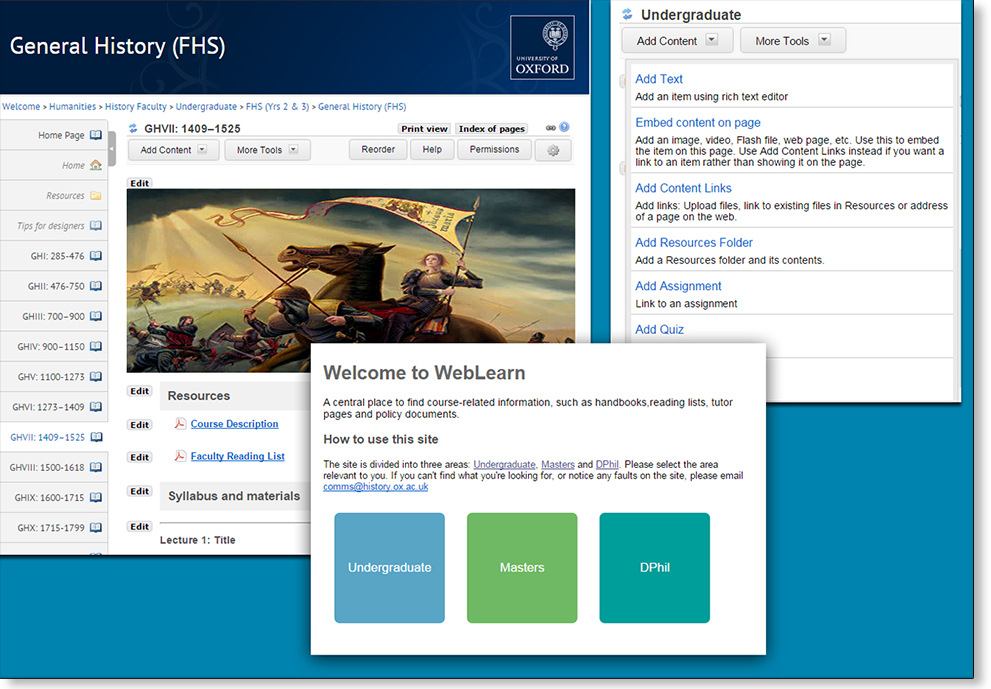Click the PDF icon beside Faculty Reading List
991x689 pixels.
click(x=180, y=456)
